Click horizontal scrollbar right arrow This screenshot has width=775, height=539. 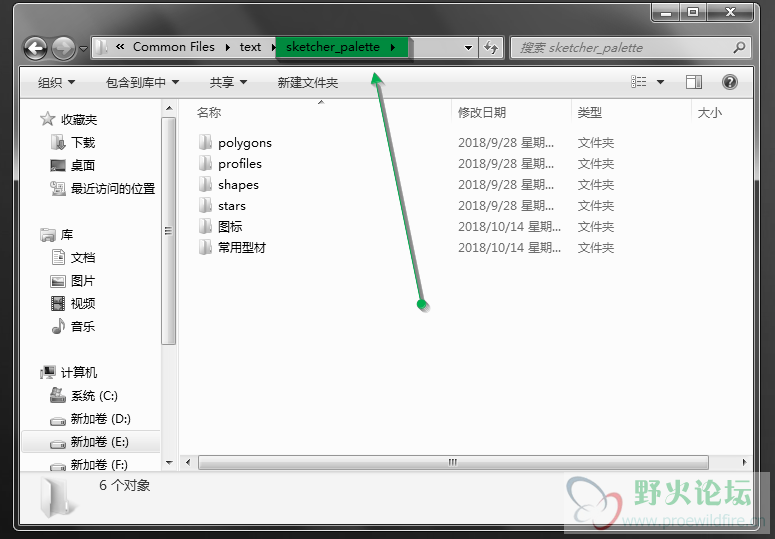point(744,463)
